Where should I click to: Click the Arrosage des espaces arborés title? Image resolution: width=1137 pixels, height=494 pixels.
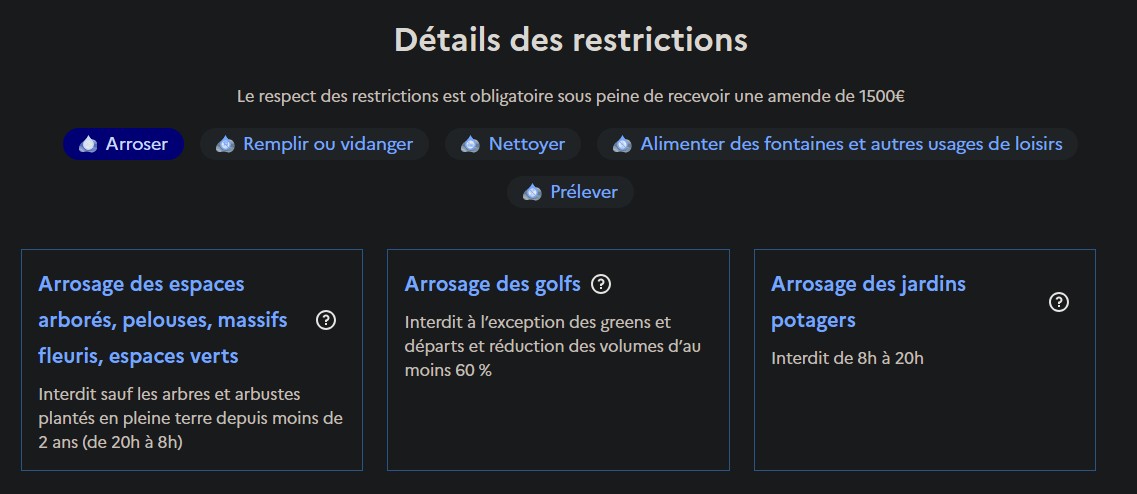coord(162,320)
